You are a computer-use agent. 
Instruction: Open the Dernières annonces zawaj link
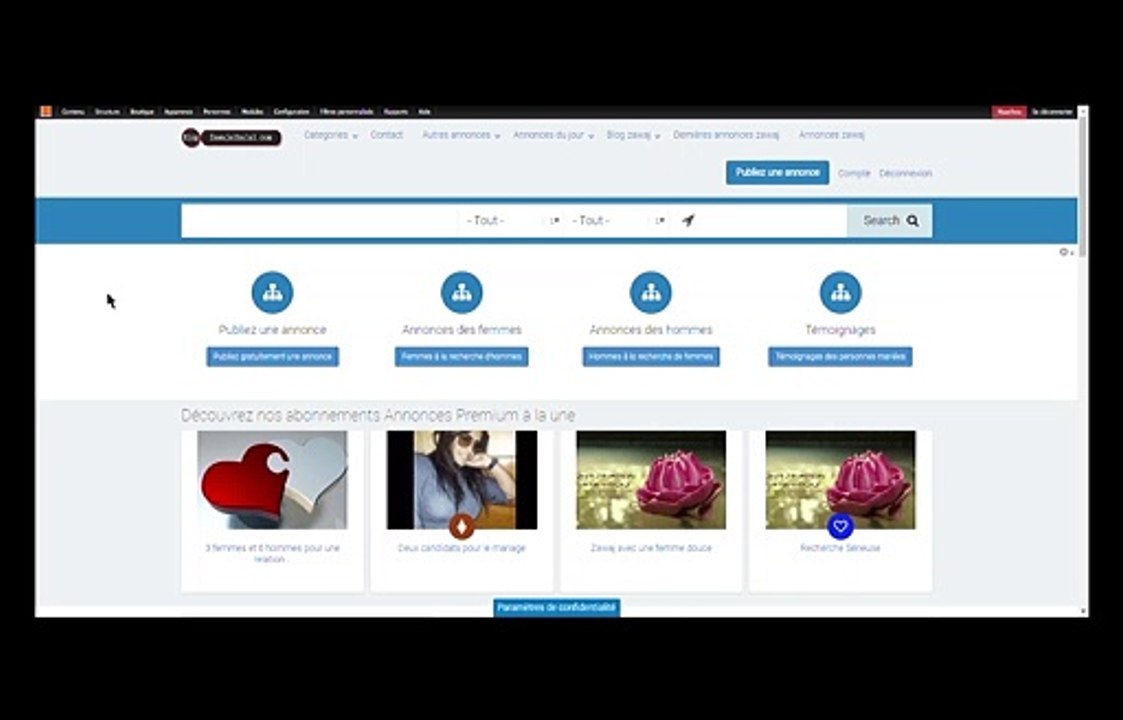pos(726,135)
